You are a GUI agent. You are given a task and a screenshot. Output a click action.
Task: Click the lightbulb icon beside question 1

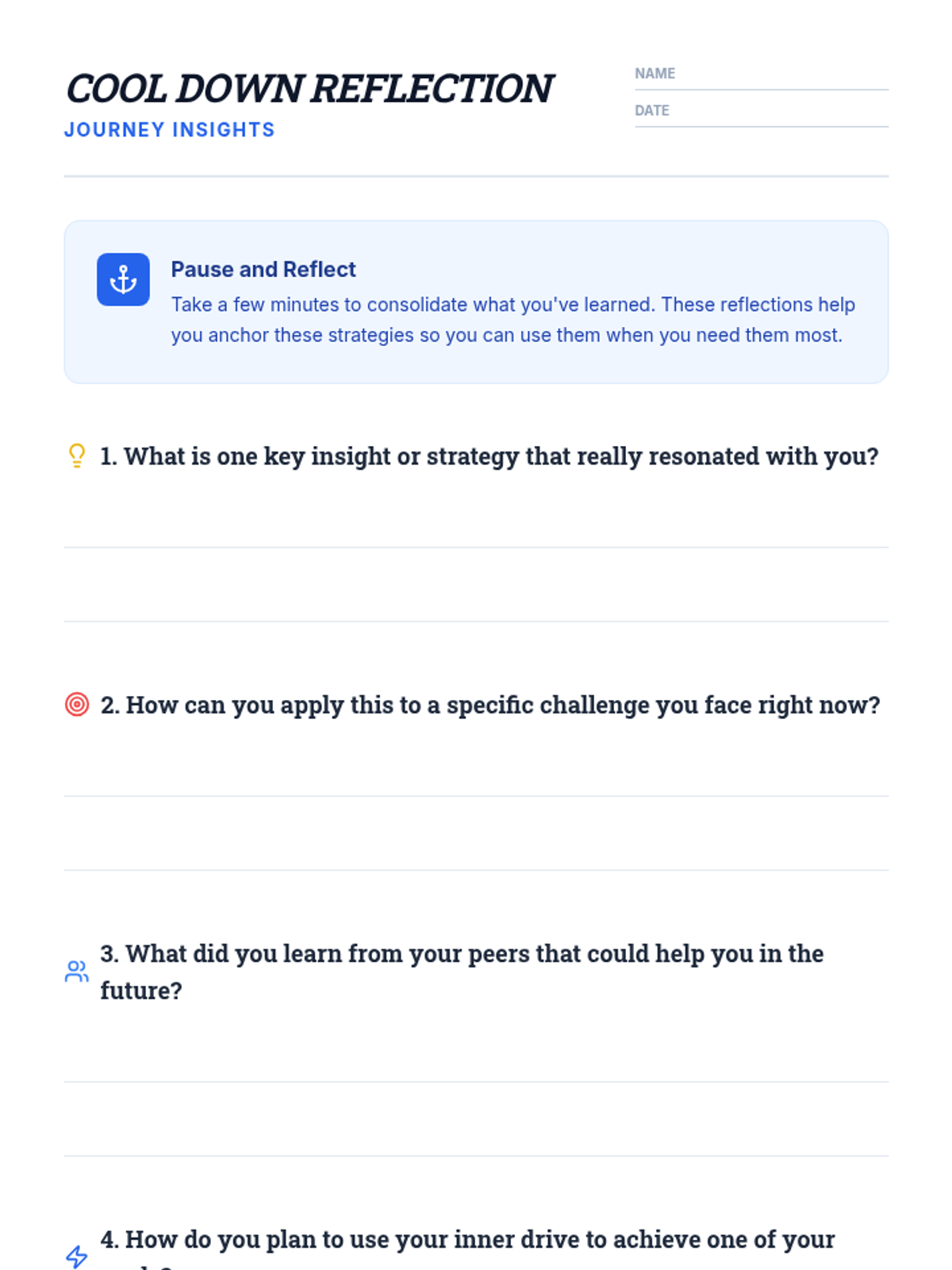point(77,456)
